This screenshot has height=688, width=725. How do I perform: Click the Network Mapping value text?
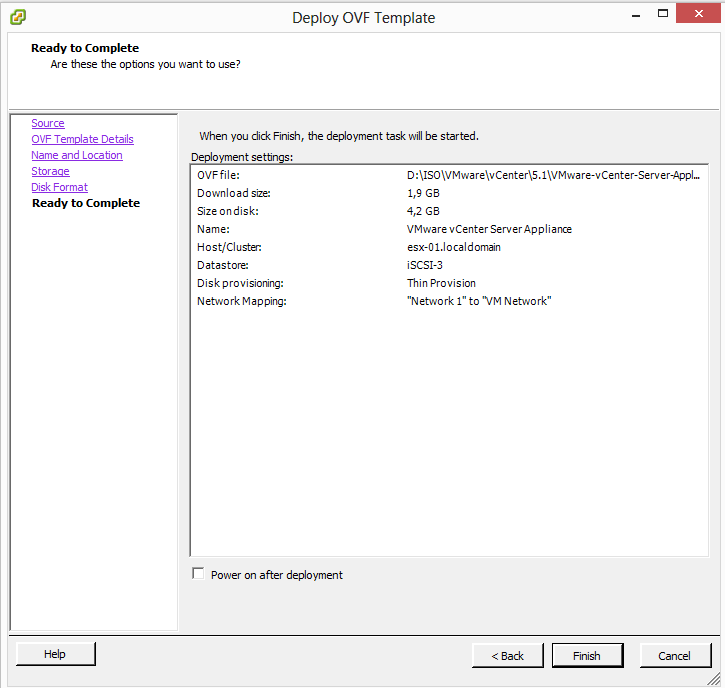(479, 301)
